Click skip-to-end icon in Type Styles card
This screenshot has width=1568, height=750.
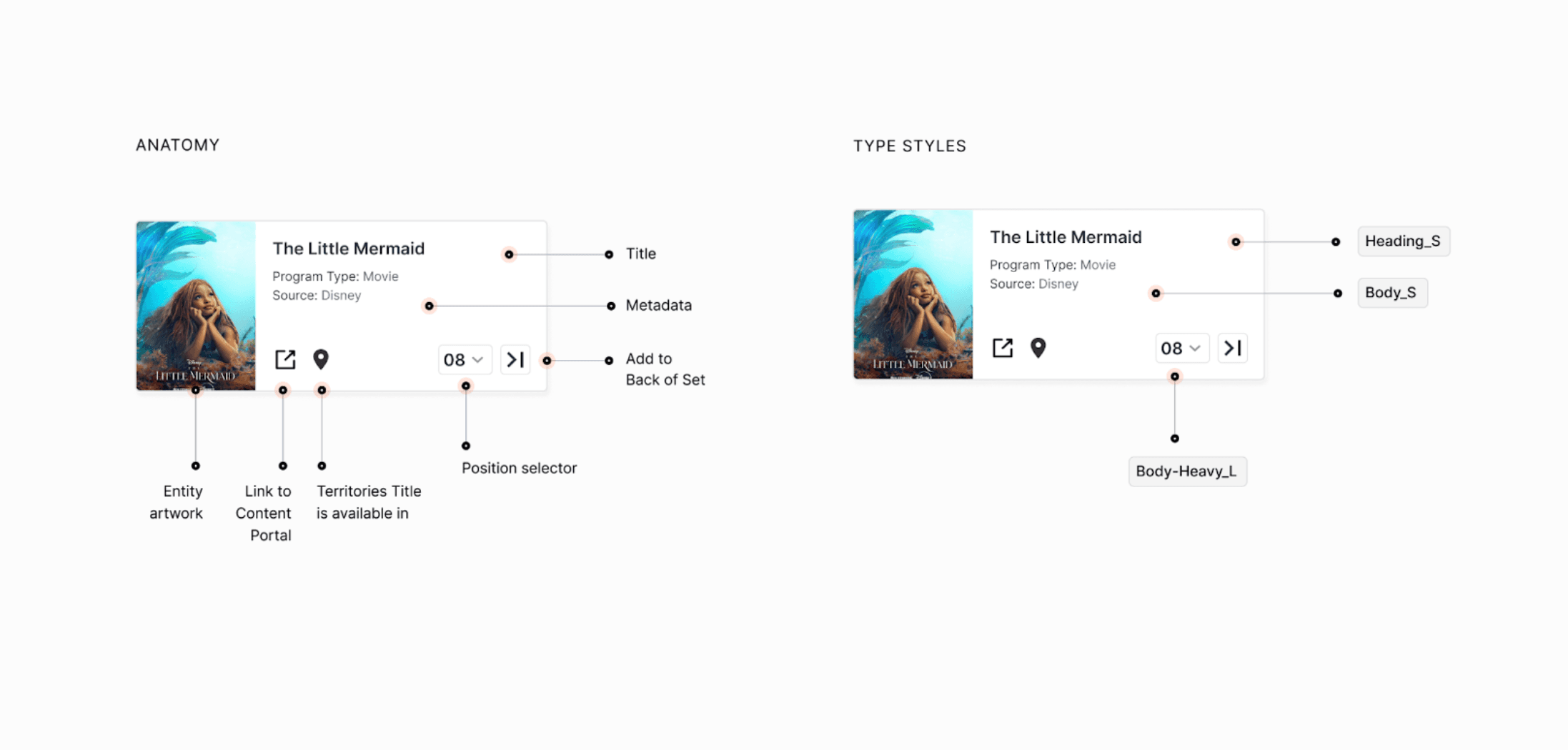tap(1233, 348)
